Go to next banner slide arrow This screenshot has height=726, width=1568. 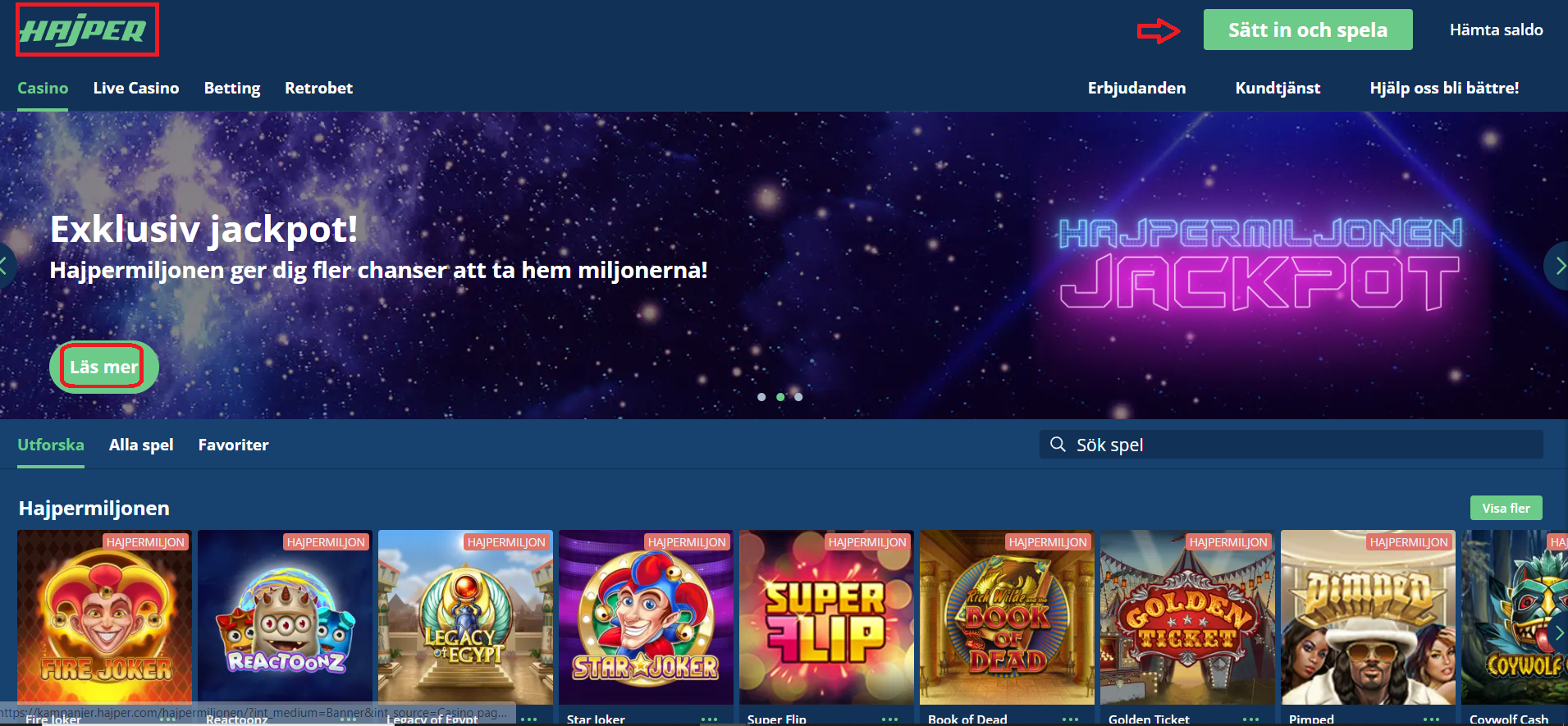[x=1557, y=266]
